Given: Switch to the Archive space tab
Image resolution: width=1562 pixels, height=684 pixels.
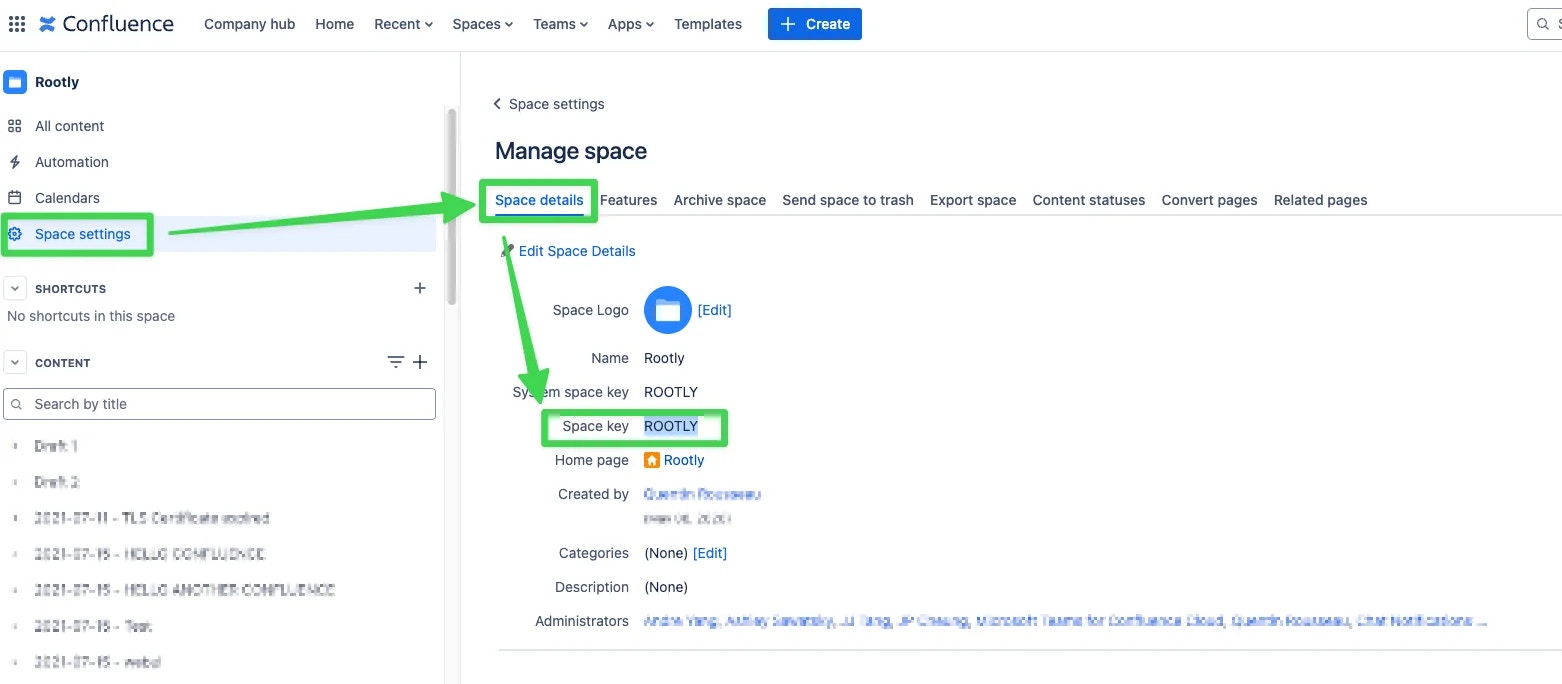Looking at the screenshot, I should [720, 200].
